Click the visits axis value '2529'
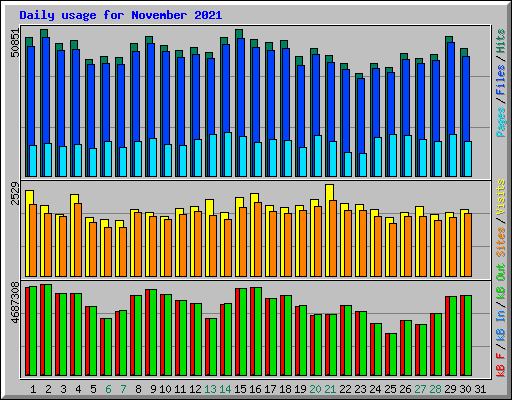Screen dimensions: 512x400 [15, 193]
